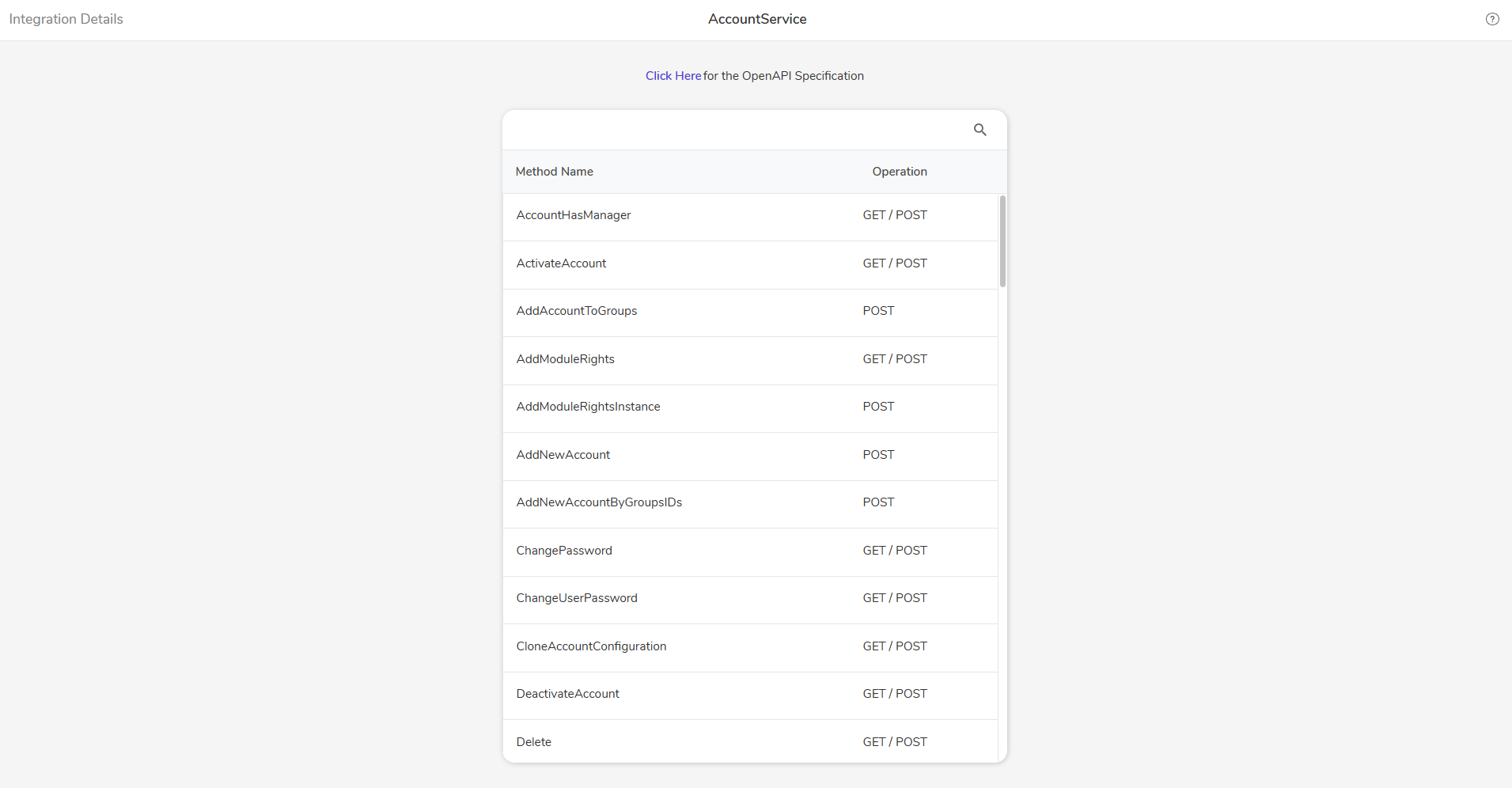Choose the AddNewAccount method
This screenshot has height=788, width=1512.
pyautogui.click(x=750, y=457)
